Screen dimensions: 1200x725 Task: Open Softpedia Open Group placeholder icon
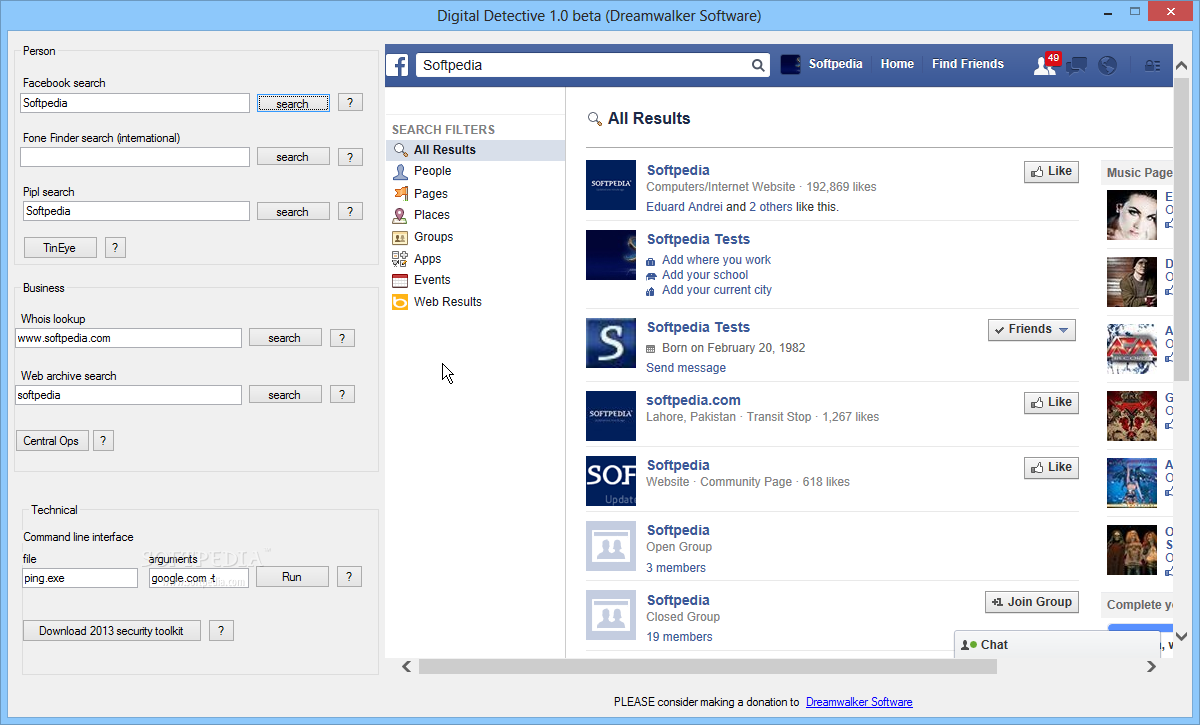click(x=611, y=546)
